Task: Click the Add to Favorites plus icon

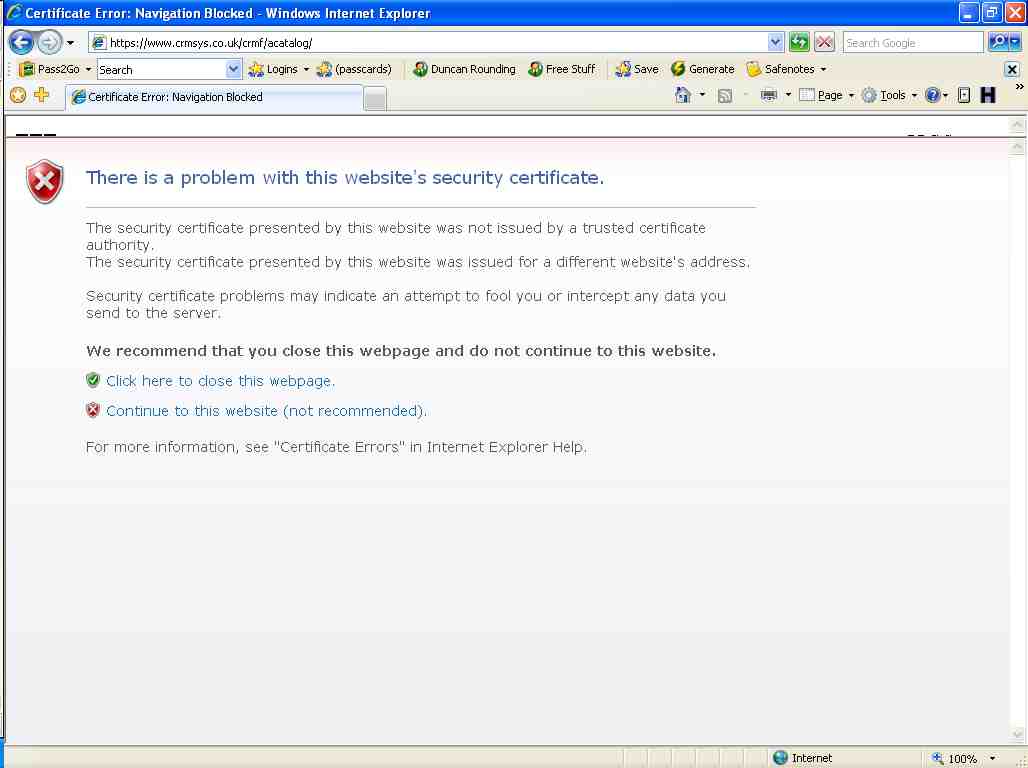Action: 41,95
